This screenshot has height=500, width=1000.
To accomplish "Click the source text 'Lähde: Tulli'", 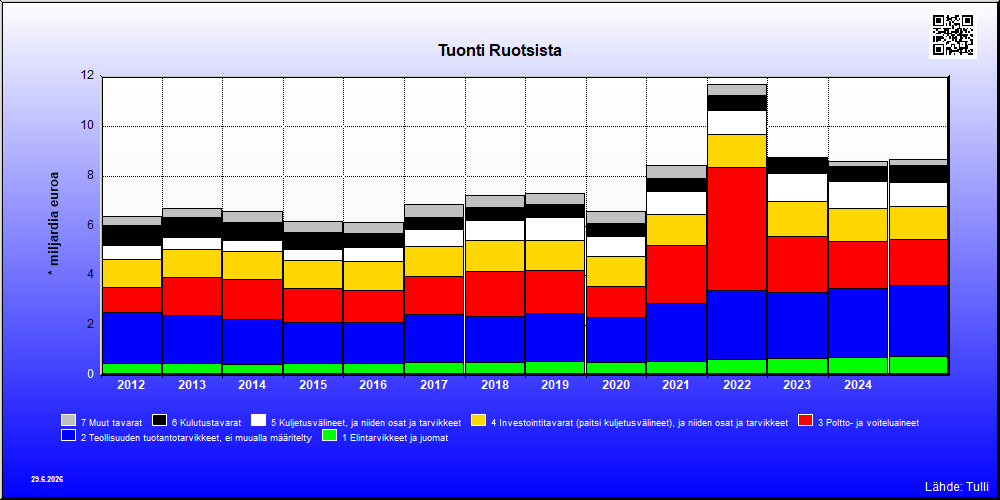I will point(957,487).
